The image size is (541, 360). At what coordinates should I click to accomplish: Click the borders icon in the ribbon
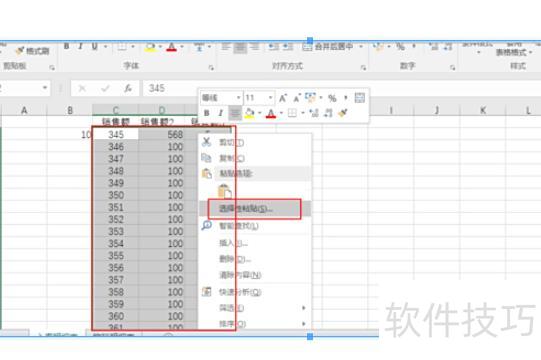(x=122, y=46)
